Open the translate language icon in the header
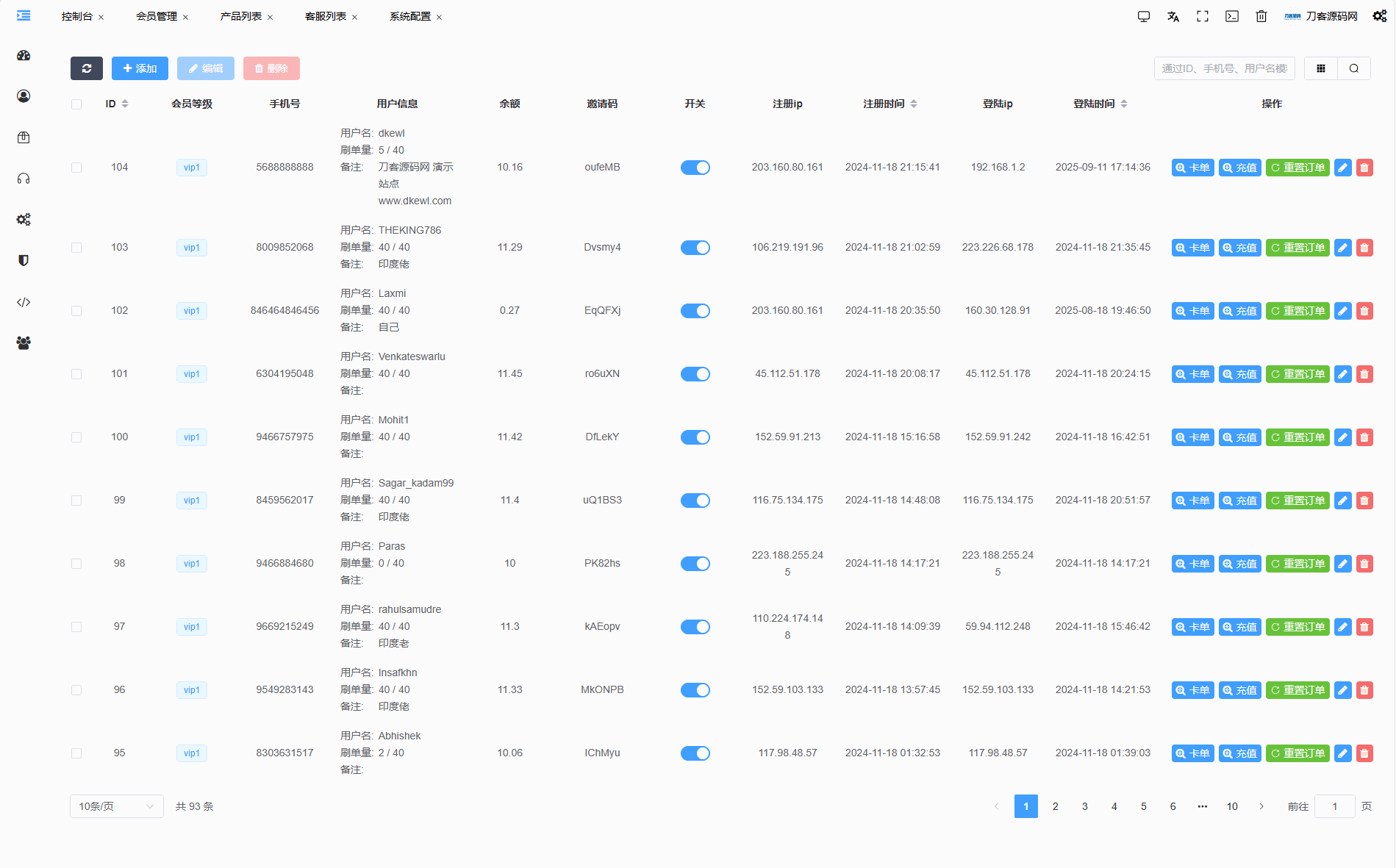Image resolution: width=1396 pixels, height=868 pixels. coord(1173,16)
